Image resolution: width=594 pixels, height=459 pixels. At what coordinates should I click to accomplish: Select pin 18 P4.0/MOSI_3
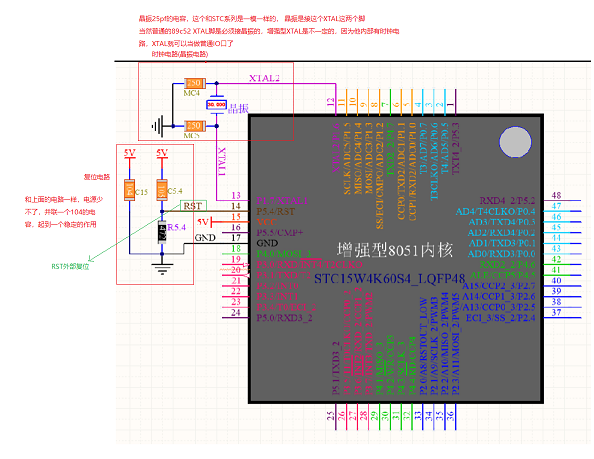coord(284,254)
